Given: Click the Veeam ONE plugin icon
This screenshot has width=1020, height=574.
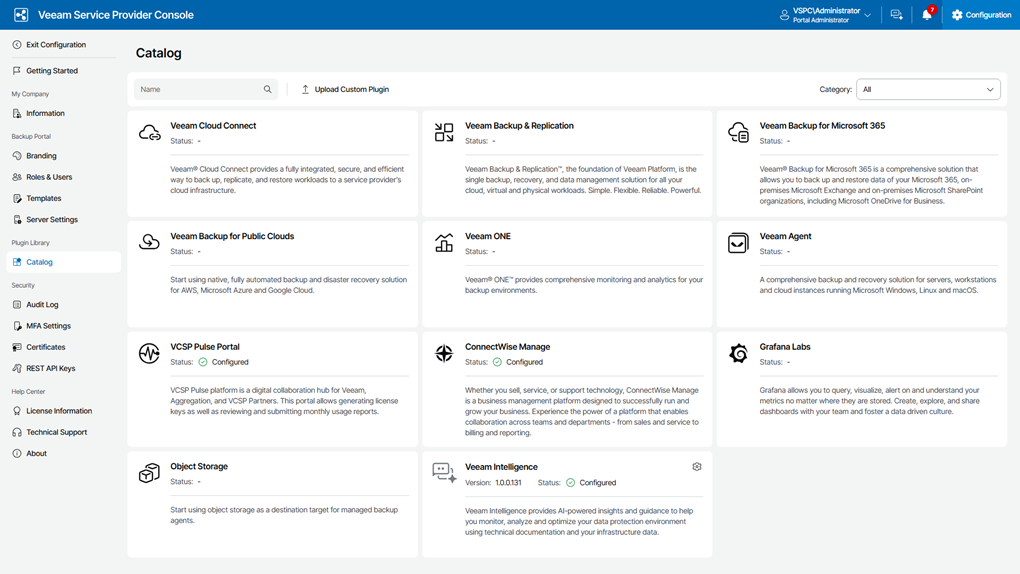Looking at the screenshot, I should pos(444,243).
